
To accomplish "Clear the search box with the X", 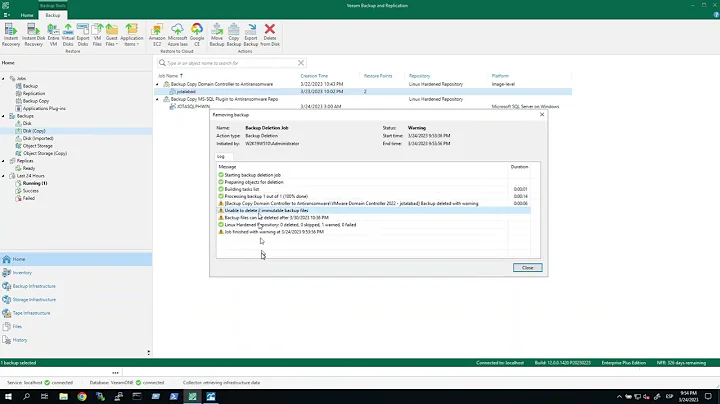I will (301, 63).
